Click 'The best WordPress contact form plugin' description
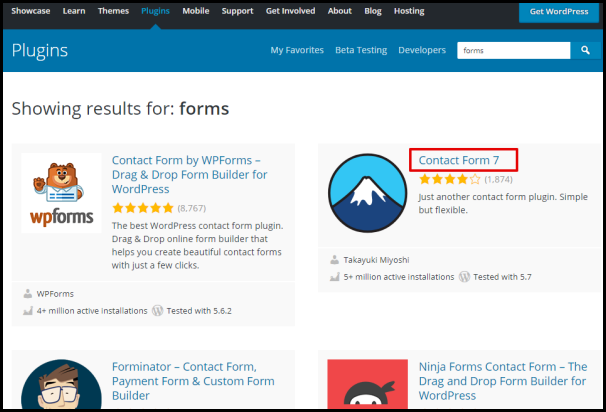The height and width of the screenshot is (412, 606). tap(197, 245)
